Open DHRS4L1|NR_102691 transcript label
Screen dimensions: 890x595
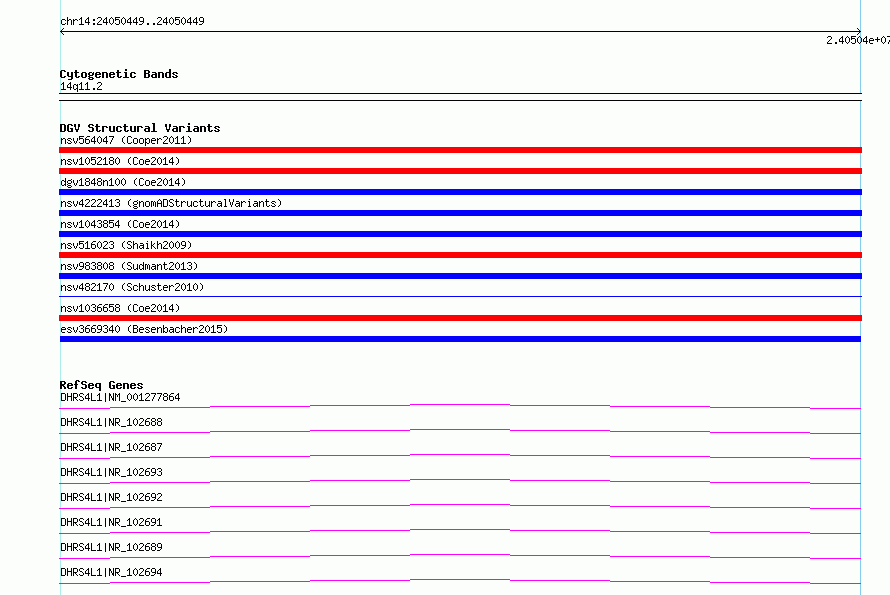tap(111, 522)
